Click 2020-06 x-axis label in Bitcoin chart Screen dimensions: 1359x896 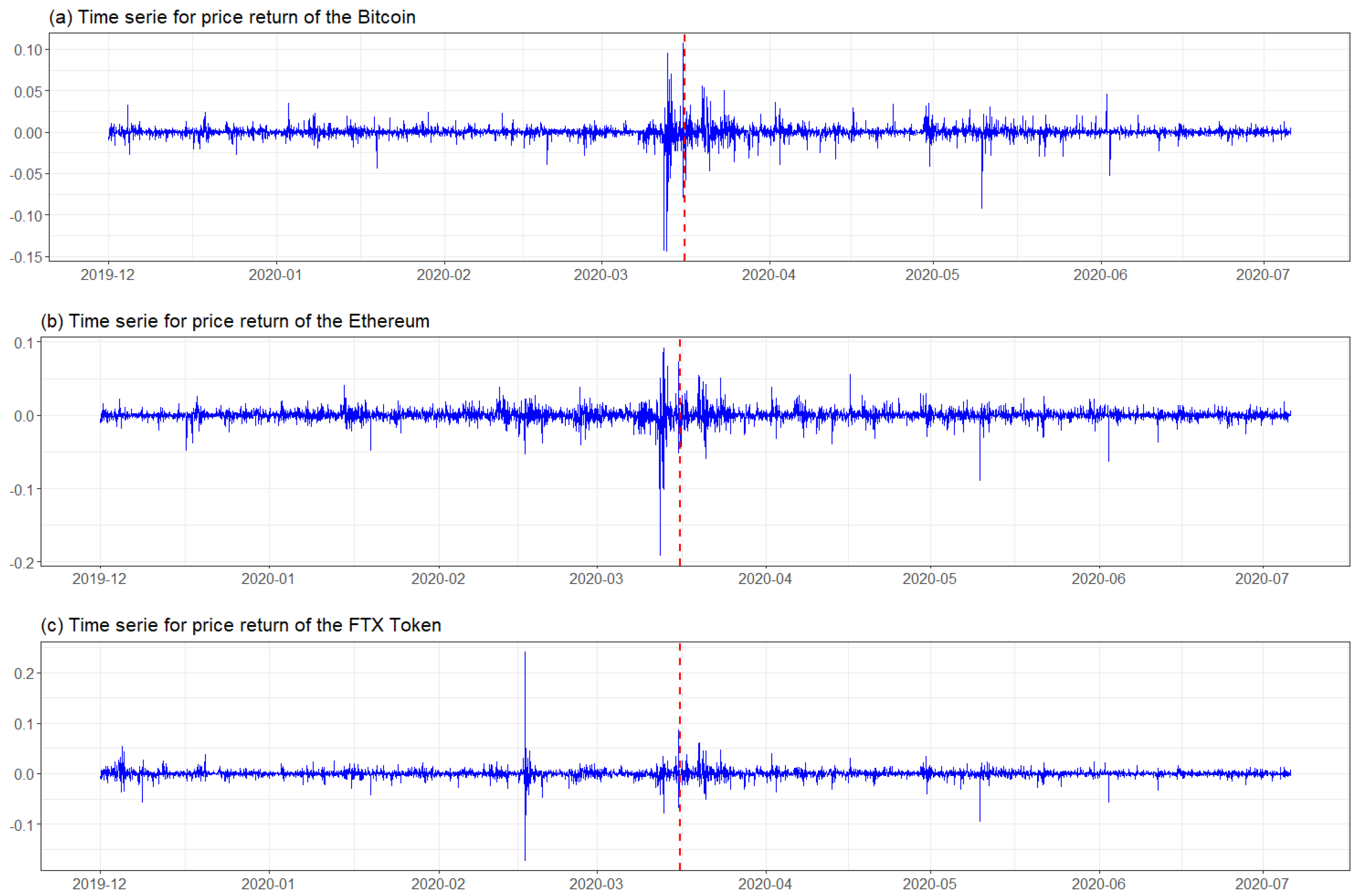tap(1100, 275)
